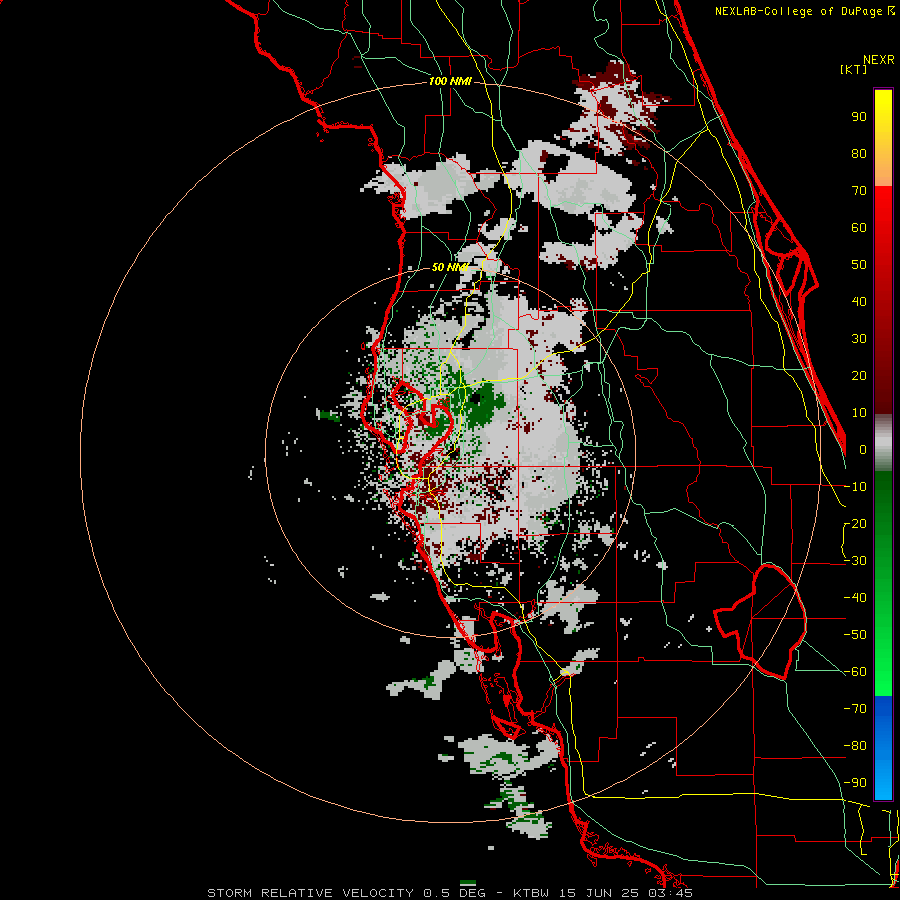Click the -20 value on the velocity scale

point(855,524)
